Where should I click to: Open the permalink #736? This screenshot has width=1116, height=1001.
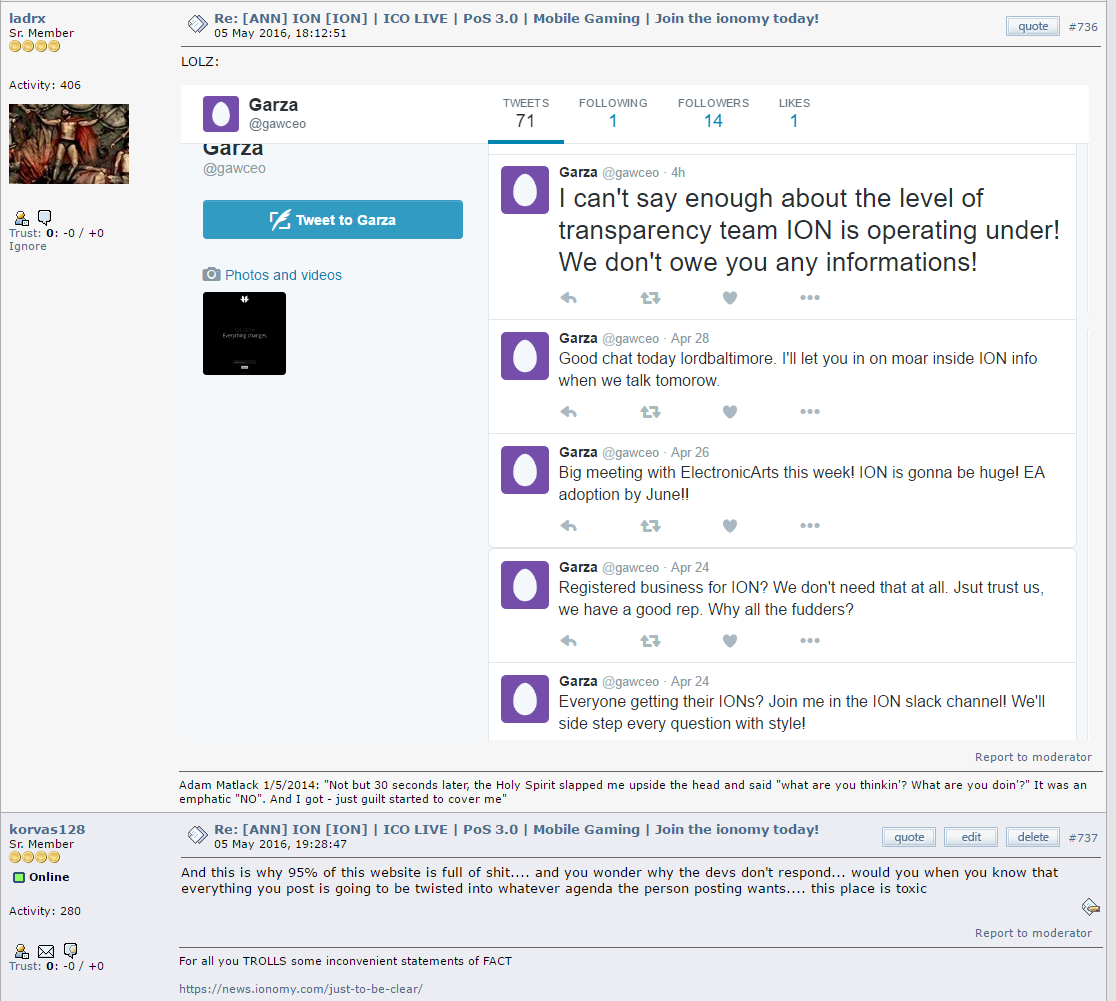click(1083, 27)
